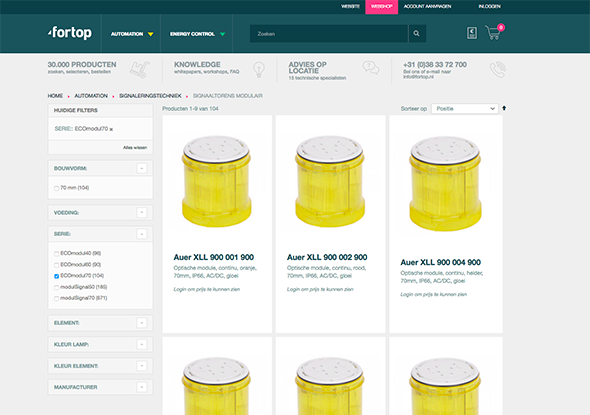Tick the modulSignal70 checkbox

point(56,298)
